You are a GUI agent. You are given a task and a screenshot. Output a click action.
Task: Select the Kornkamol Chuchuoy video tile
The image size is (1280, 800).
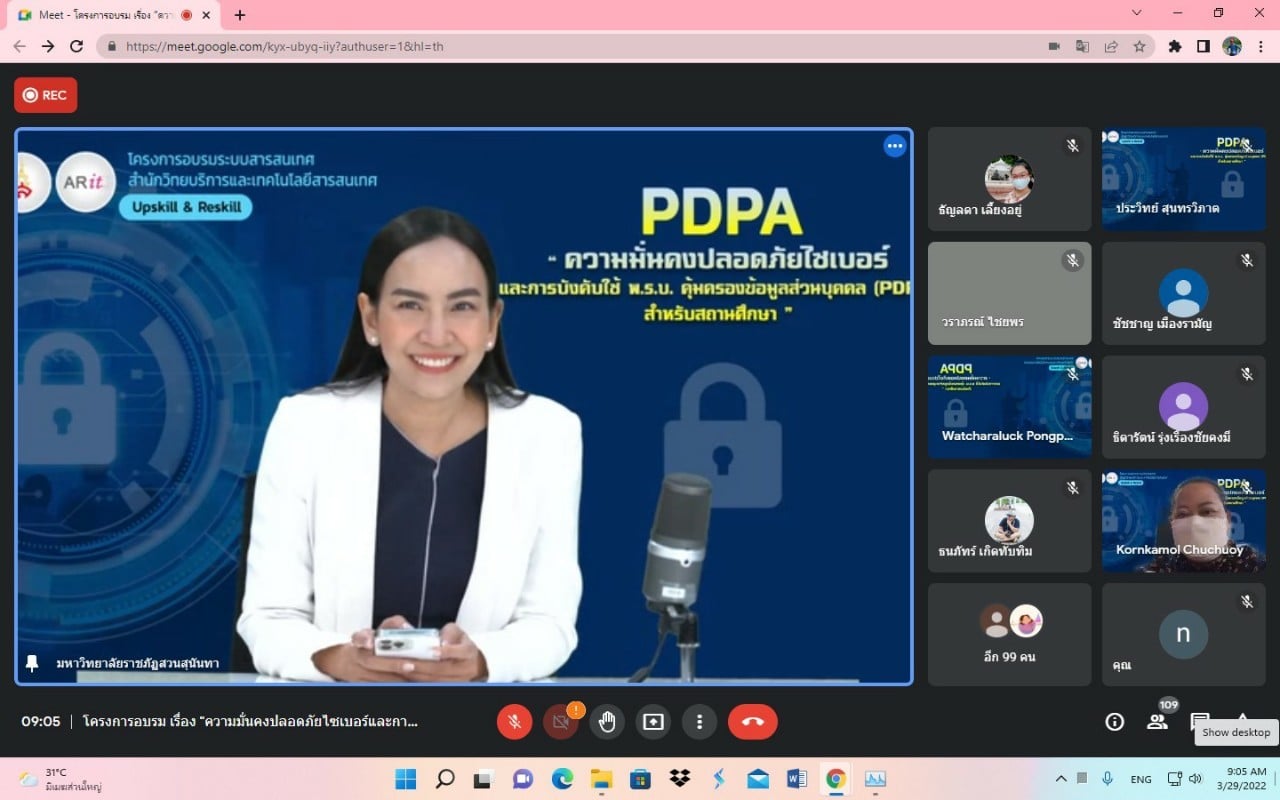pos(1183,521)
